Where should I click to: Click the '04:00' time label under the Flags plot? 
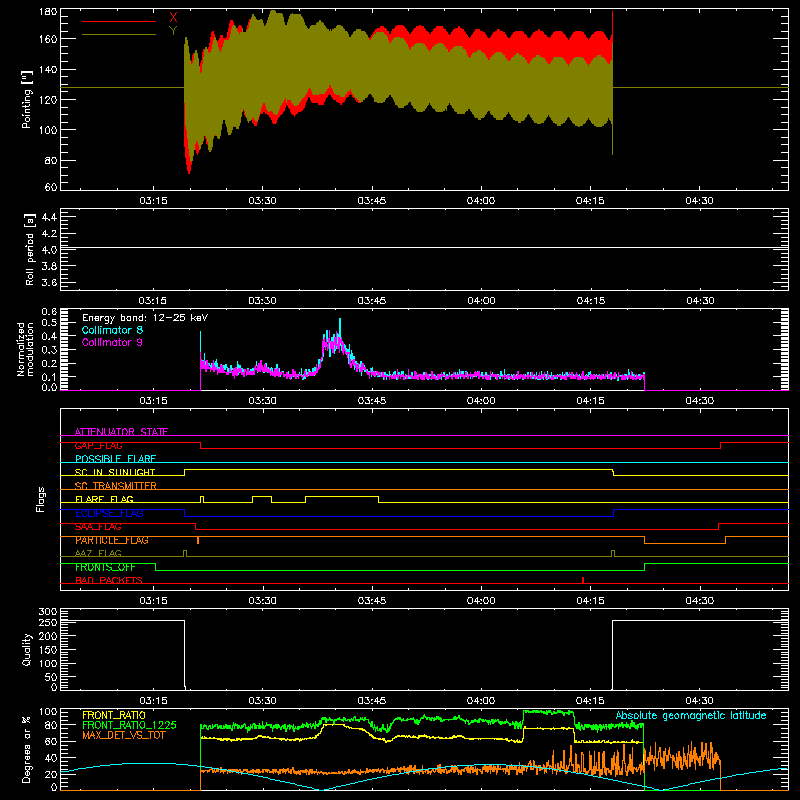tap(481, 601)
